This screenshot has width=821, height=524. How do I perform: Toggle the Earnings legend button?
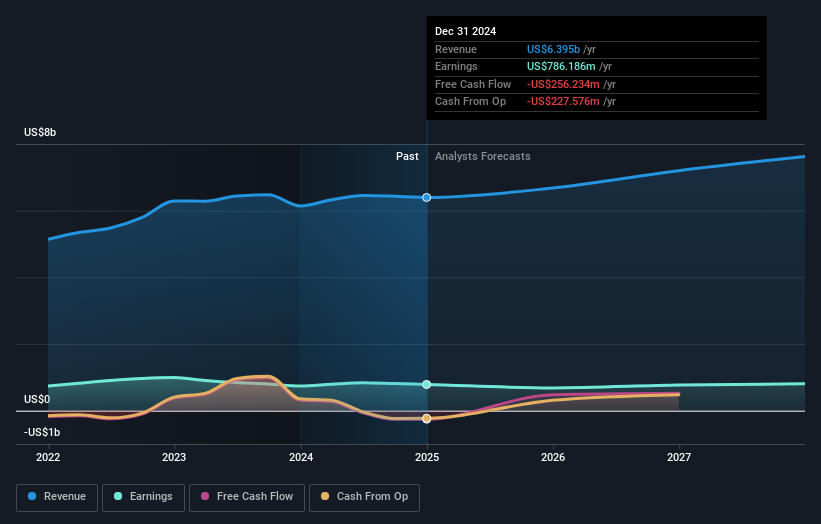click(x=143, y=497)
